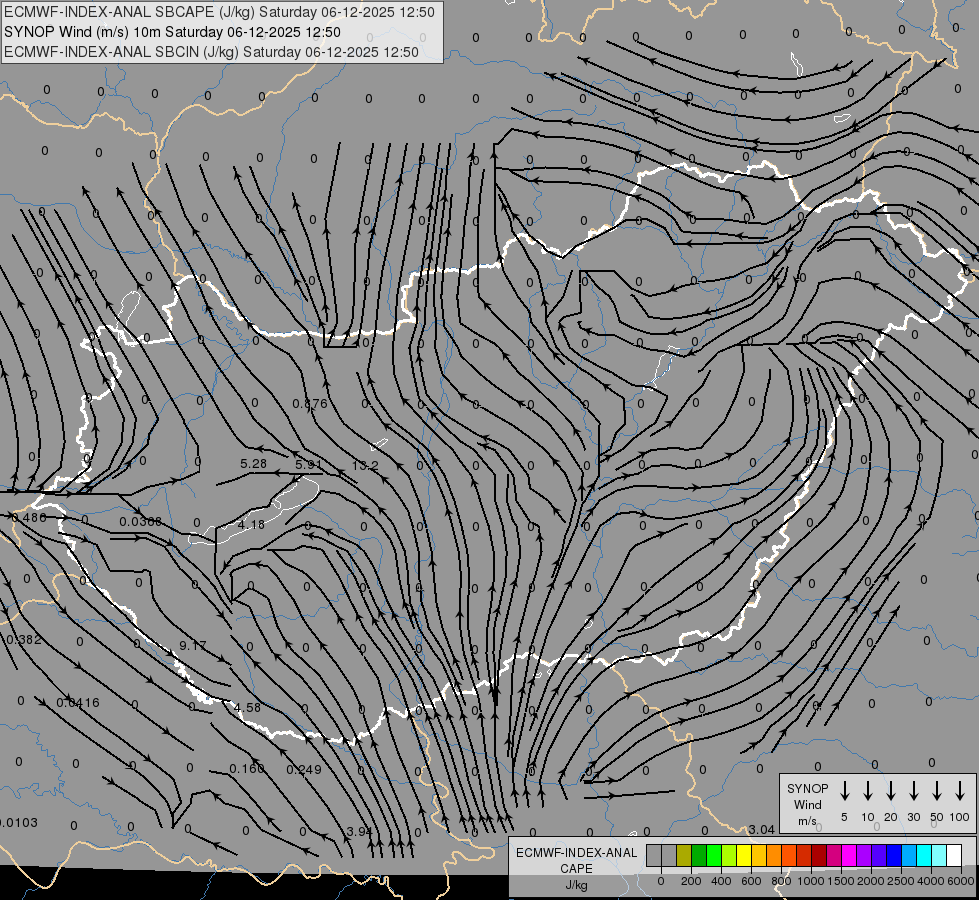Viewport: 979px width, 900px height.
Task: Choose the deep blue CAPE legend swatch
Action: point(893,855)
